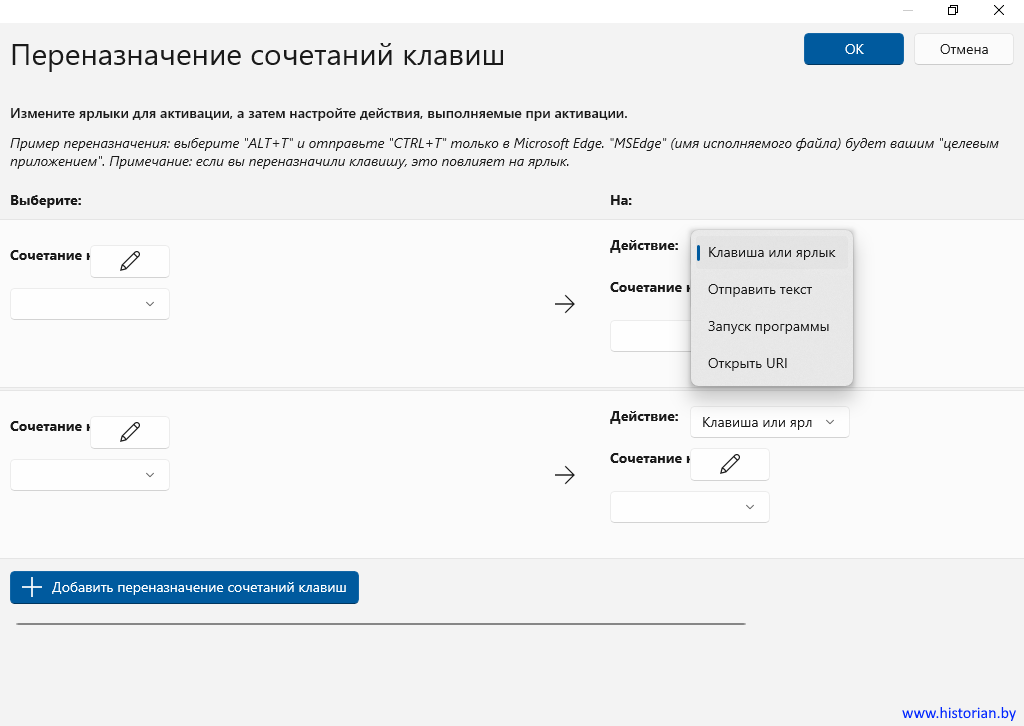Select 'Клавиша или ярлык' from the open list

[x=771, y=252]
